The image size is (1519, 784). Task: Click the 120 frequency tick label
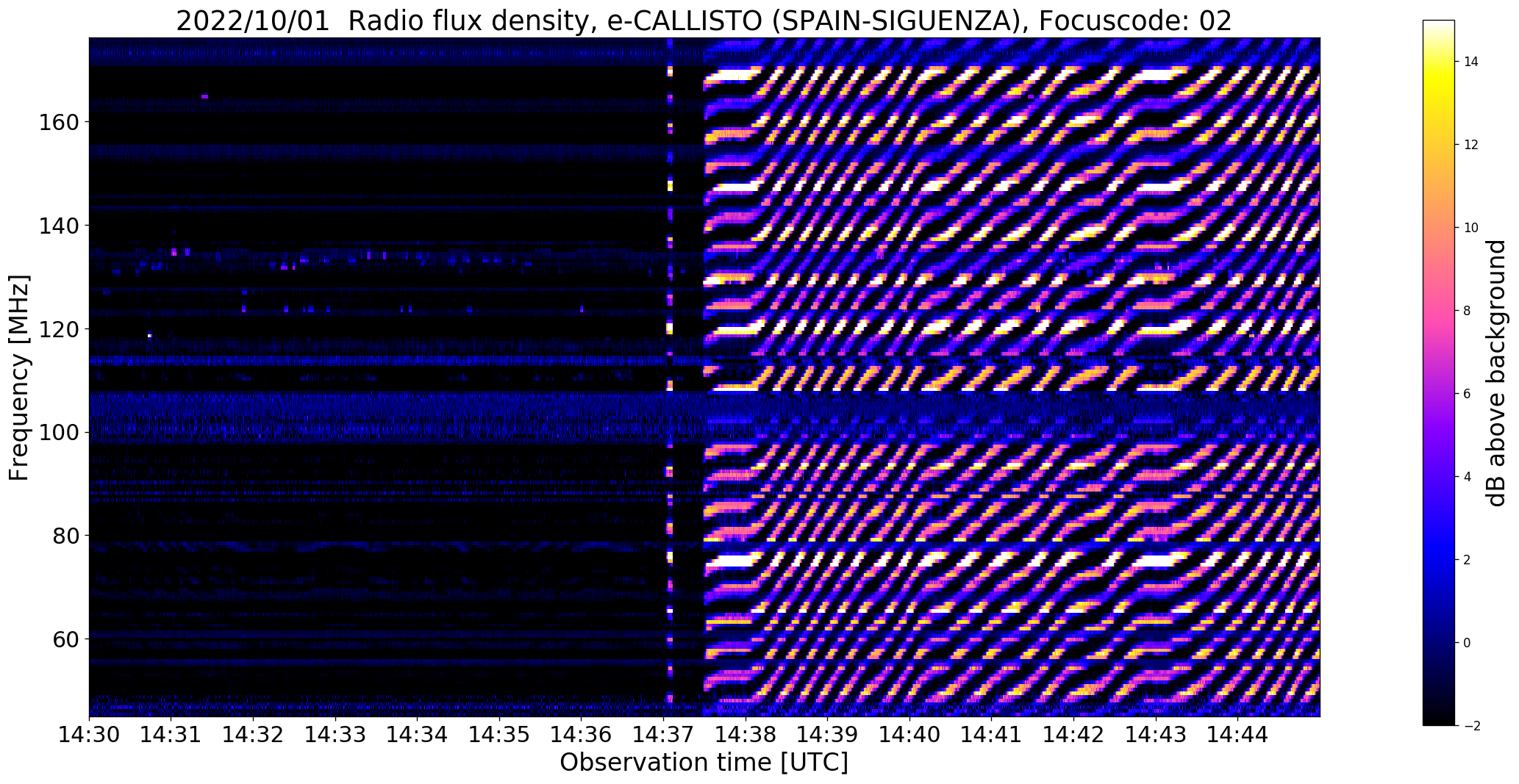pyautogui.click(x=57, y=329)
